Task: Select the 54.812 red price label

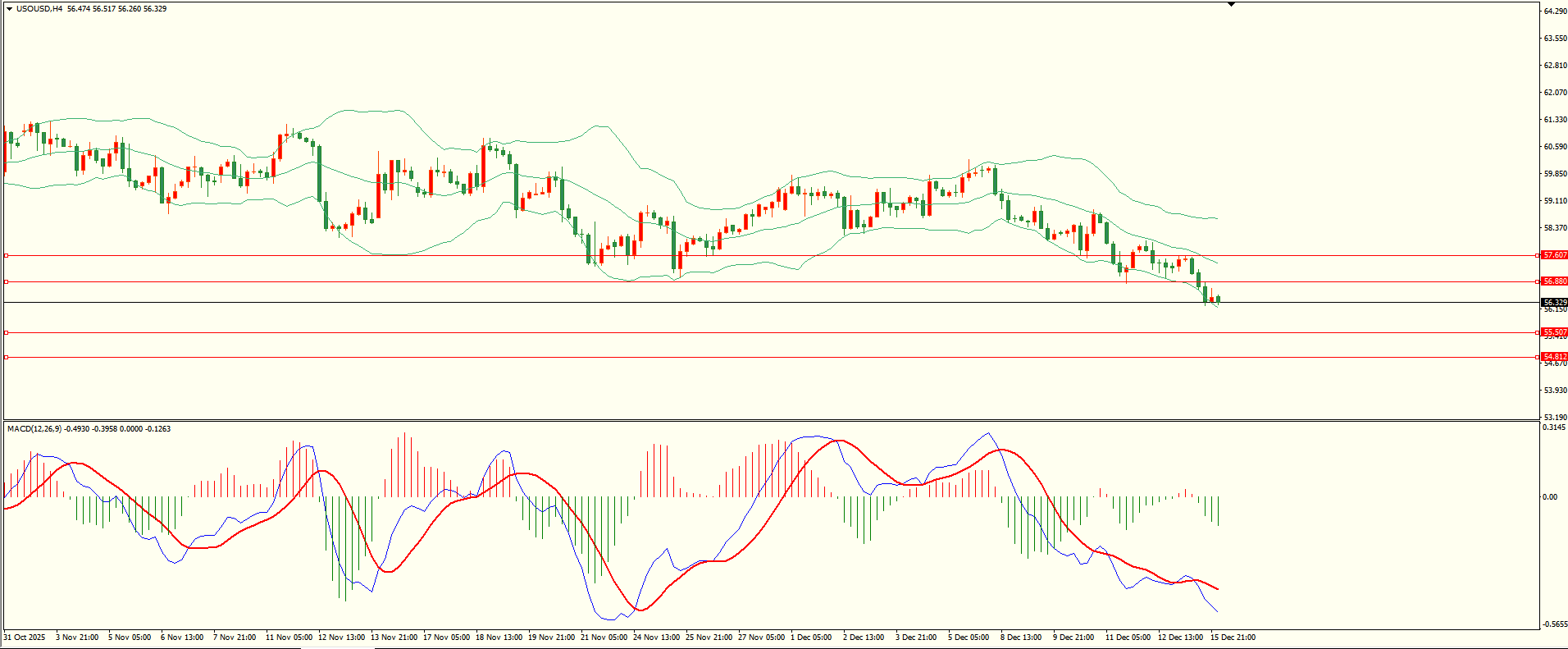Action: tap(1554, 357)
